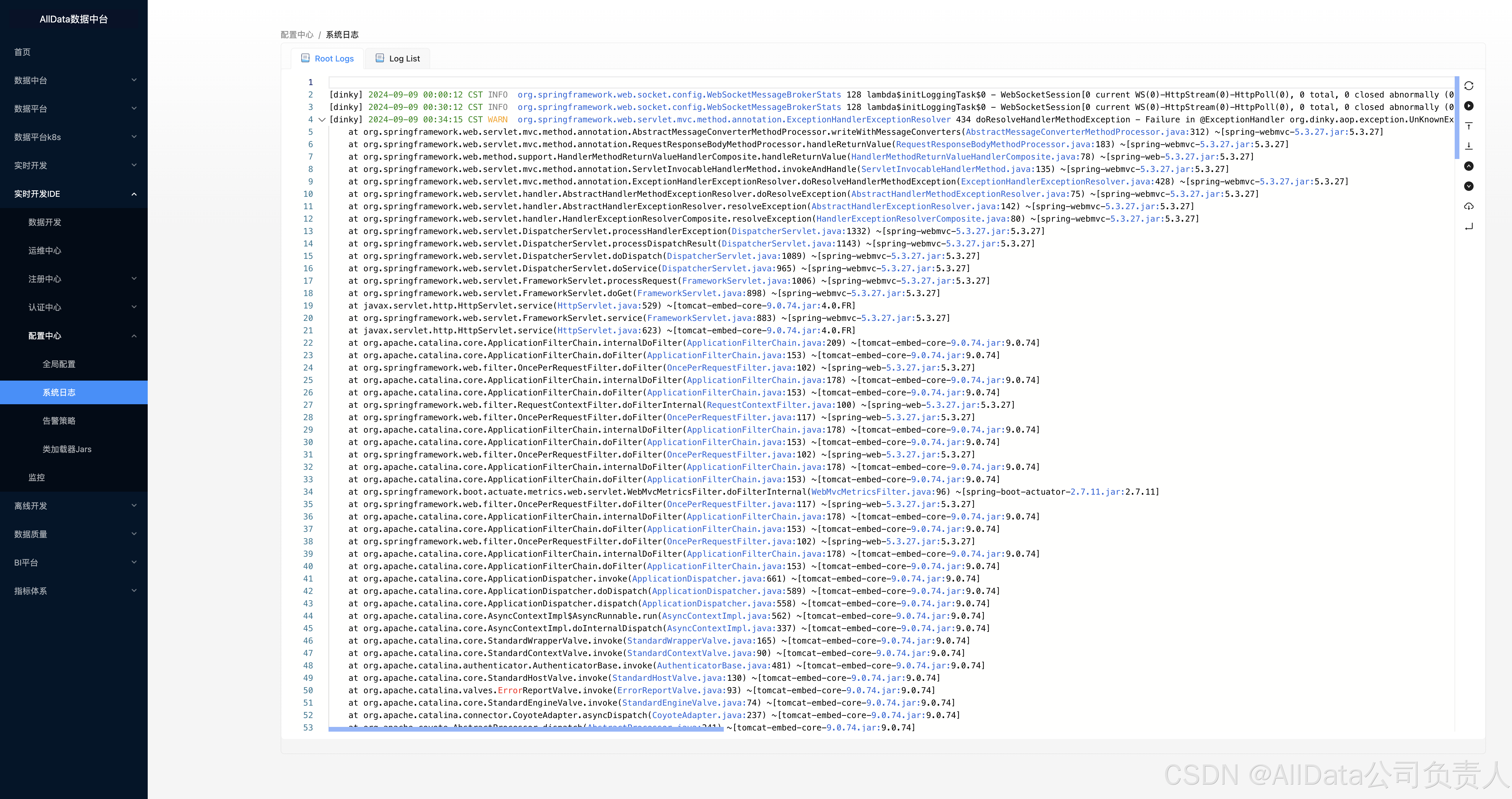Viewport: 1512px width, 799px height.
Task: Click the vertical scrollbar thumb of log editor
Action: click(x=1456, y=117)
